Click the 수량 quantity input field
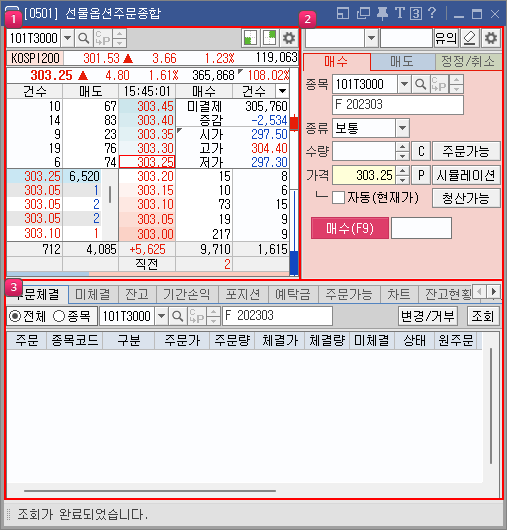507x530 pixels. (x=364, y=151)
